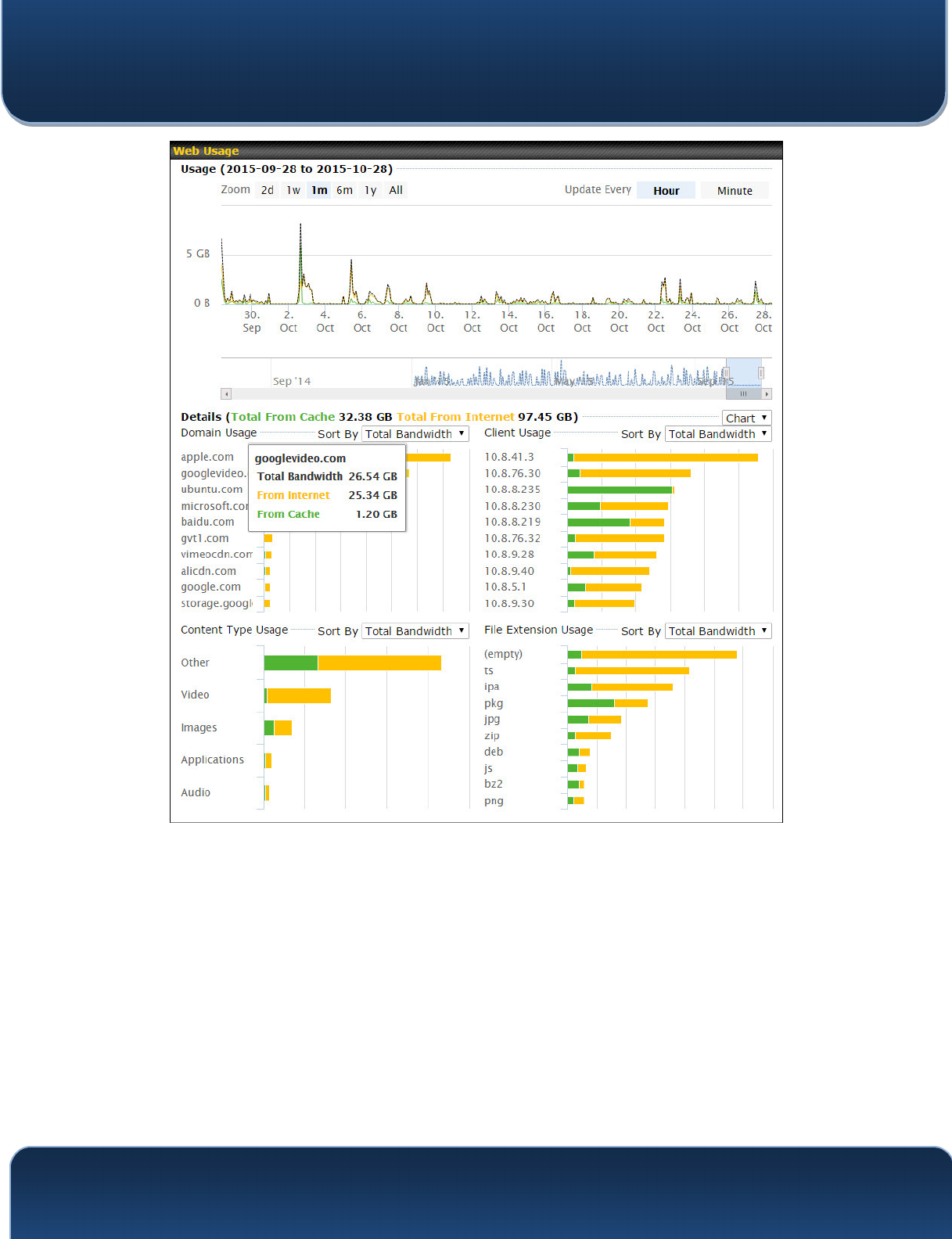Open Domain Usage Sort By dropdown

[415, 434]
